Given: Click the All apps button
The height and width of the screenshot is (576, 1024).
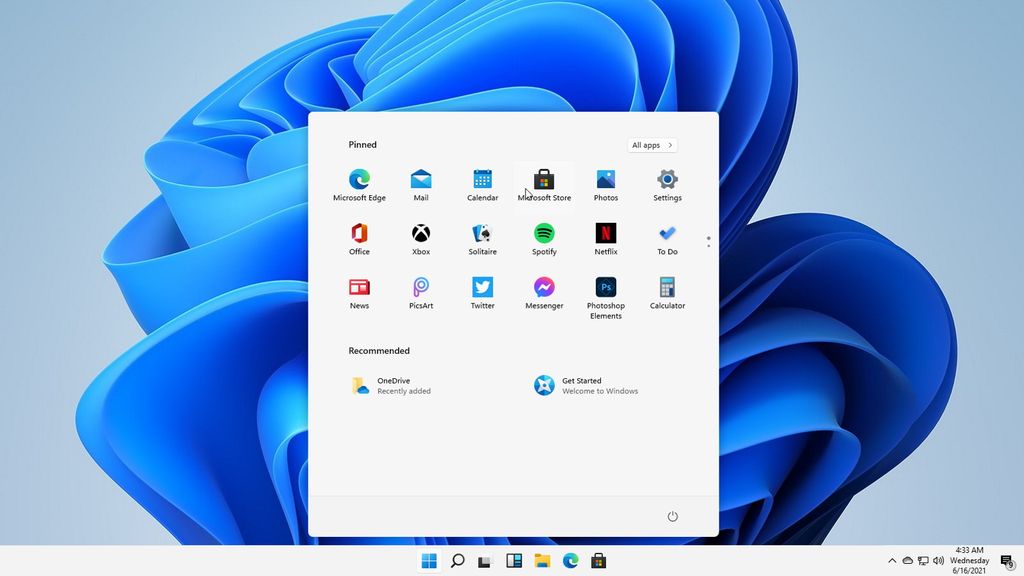Looking at the screenshot, I should tap(651, 145).
